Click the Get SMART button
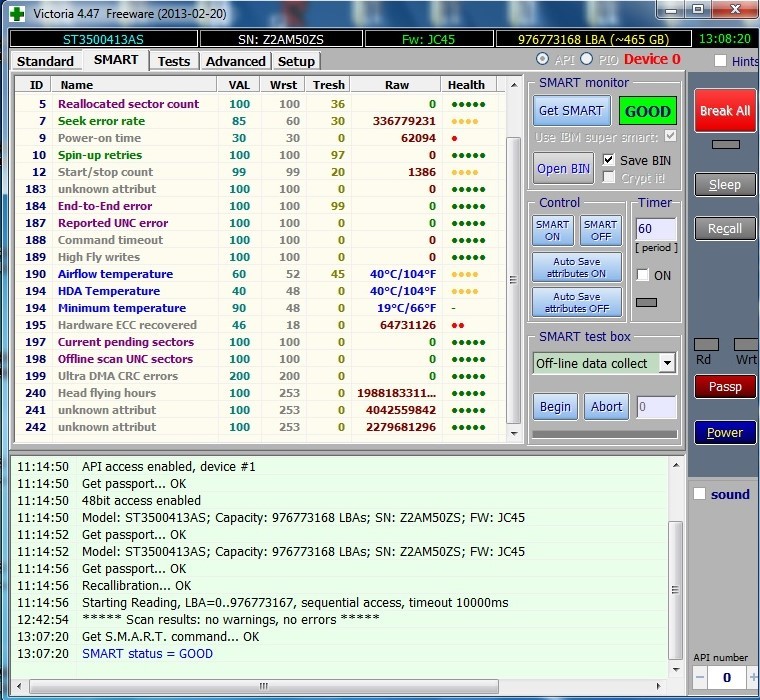 tap(571, 111)
